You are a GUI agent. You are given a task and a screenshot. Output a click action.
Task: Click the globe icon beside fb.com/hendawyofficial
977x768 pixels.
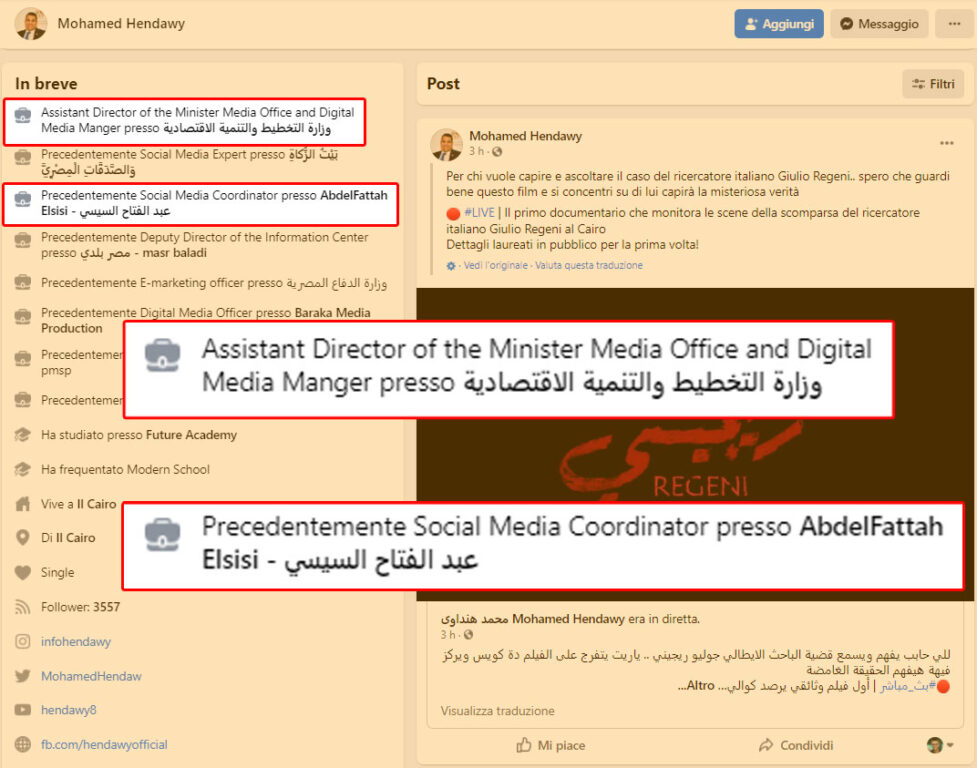[x=22, y=744]
